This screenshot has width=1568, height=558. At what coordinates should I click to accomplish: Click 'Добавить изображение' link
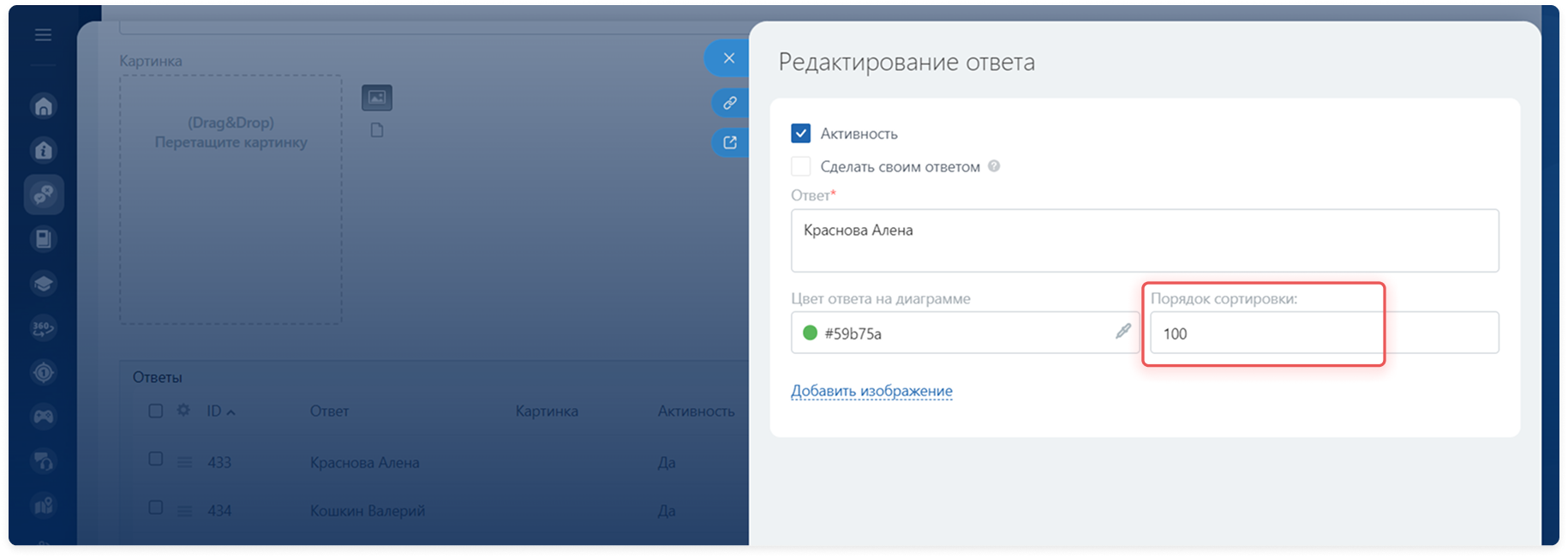871,391
